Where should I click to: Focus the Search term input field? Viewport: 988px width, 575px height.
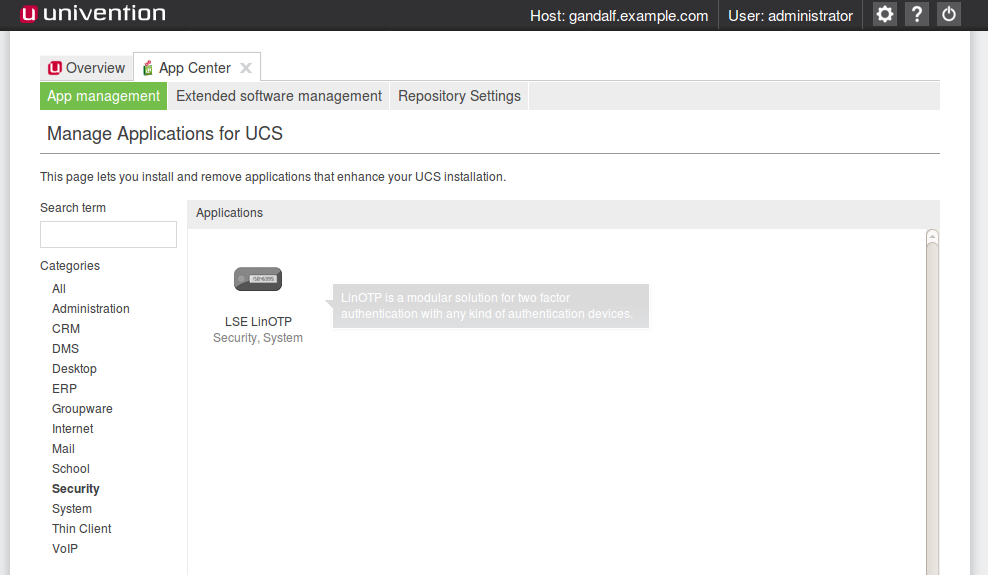pos(108,235)
